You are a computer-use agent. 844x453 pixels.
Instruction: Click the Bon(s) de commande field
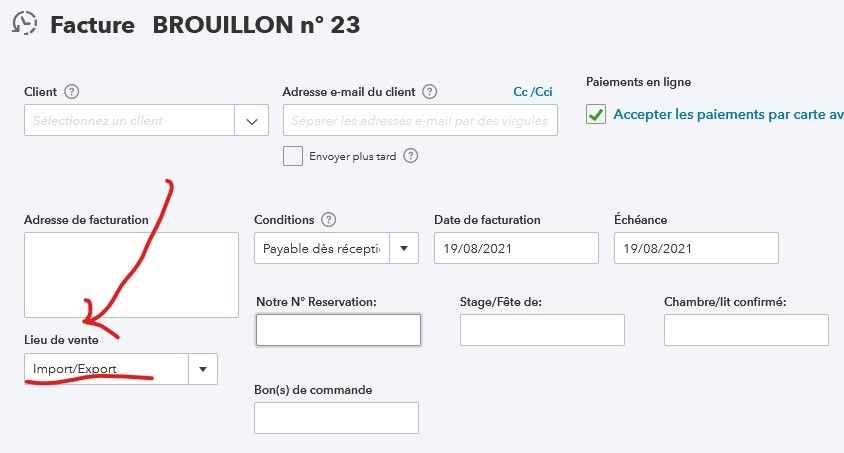336,418
